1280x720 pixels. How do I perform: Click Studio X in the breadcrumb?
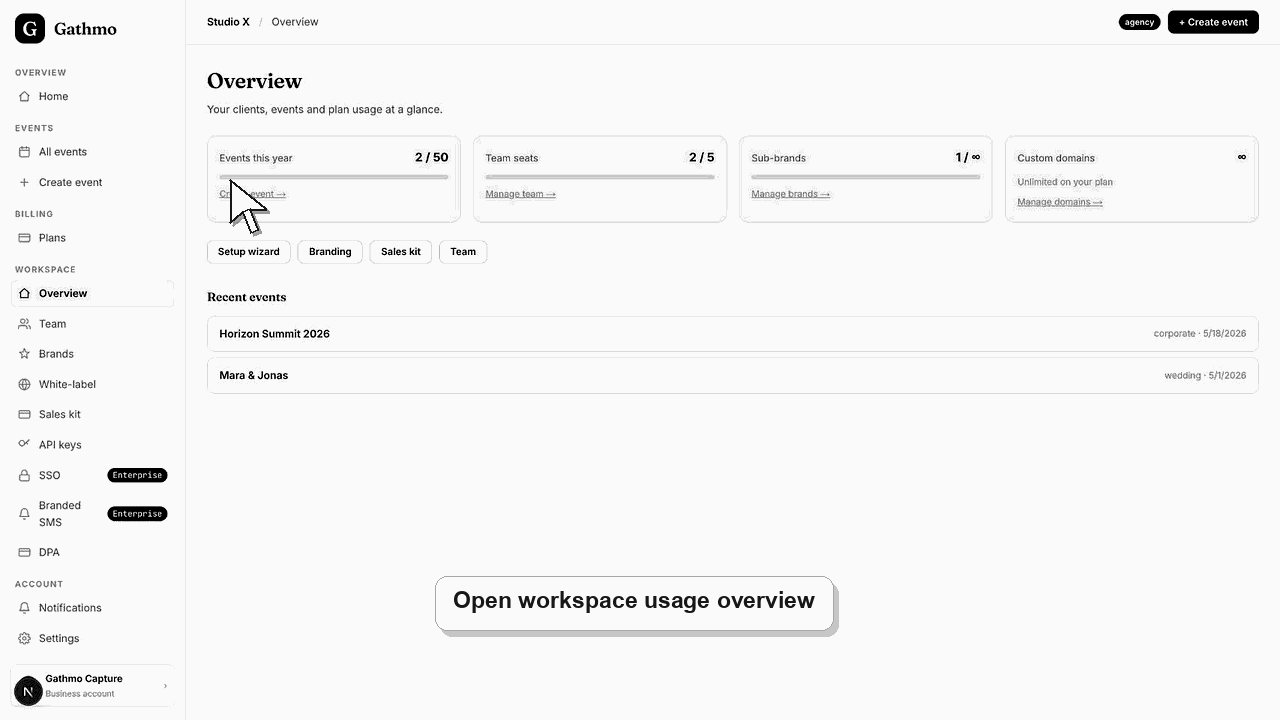click(x=228, y=22)
